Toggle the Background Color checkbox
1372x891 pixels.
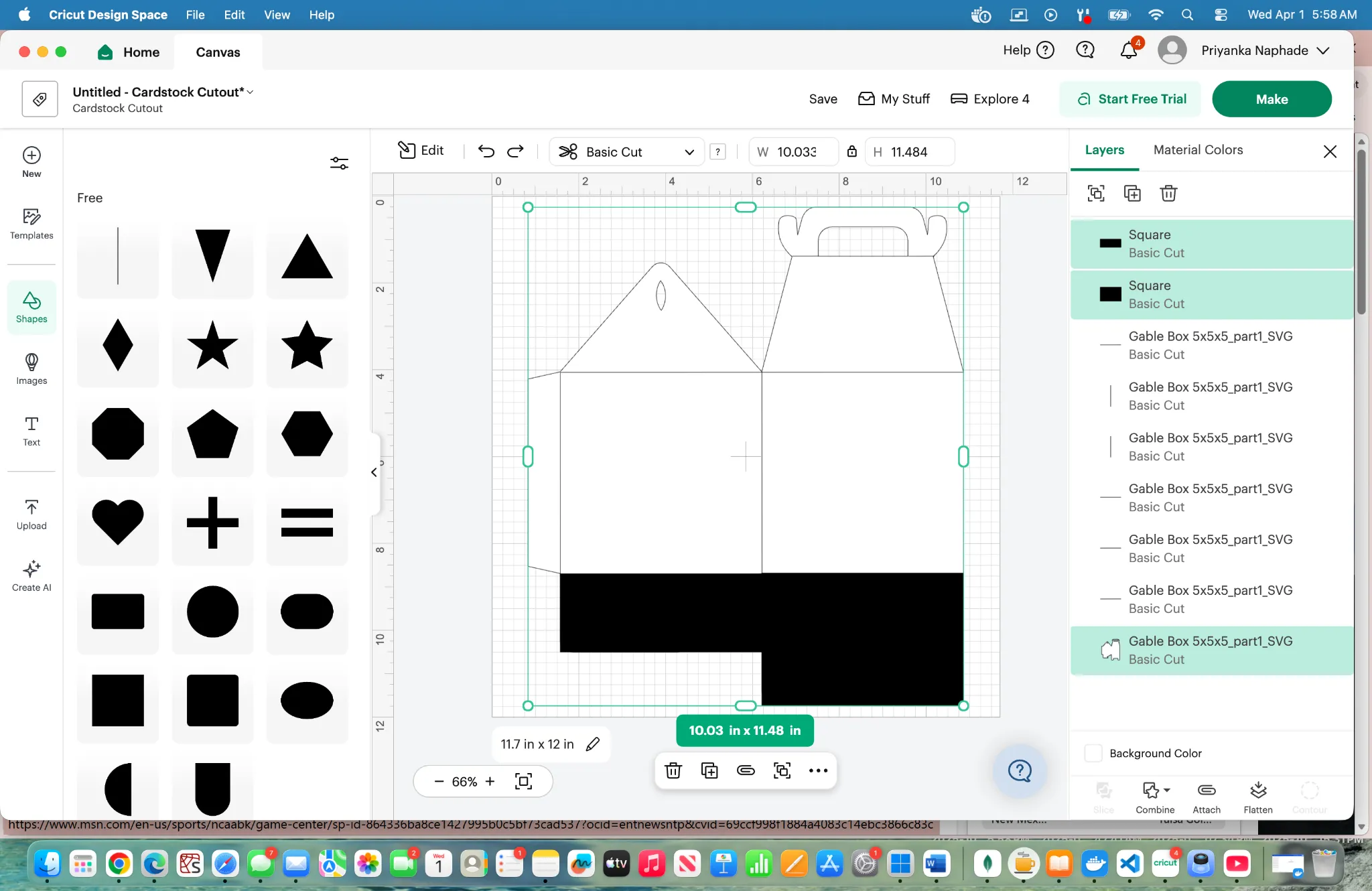click(x=1093, y=753)
